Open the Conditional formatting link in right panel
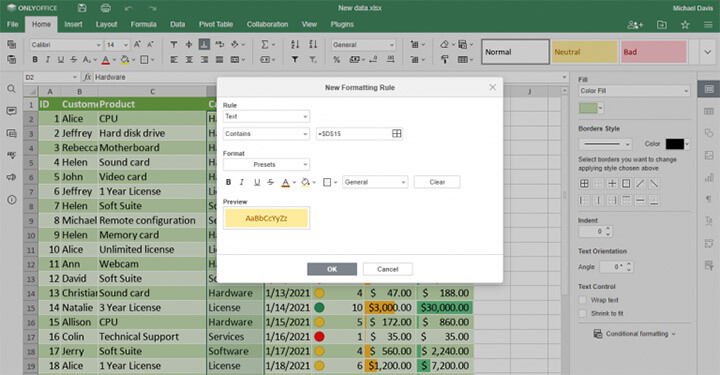The width and height of the screenshot is (720, 375). (x=634, y=334)
